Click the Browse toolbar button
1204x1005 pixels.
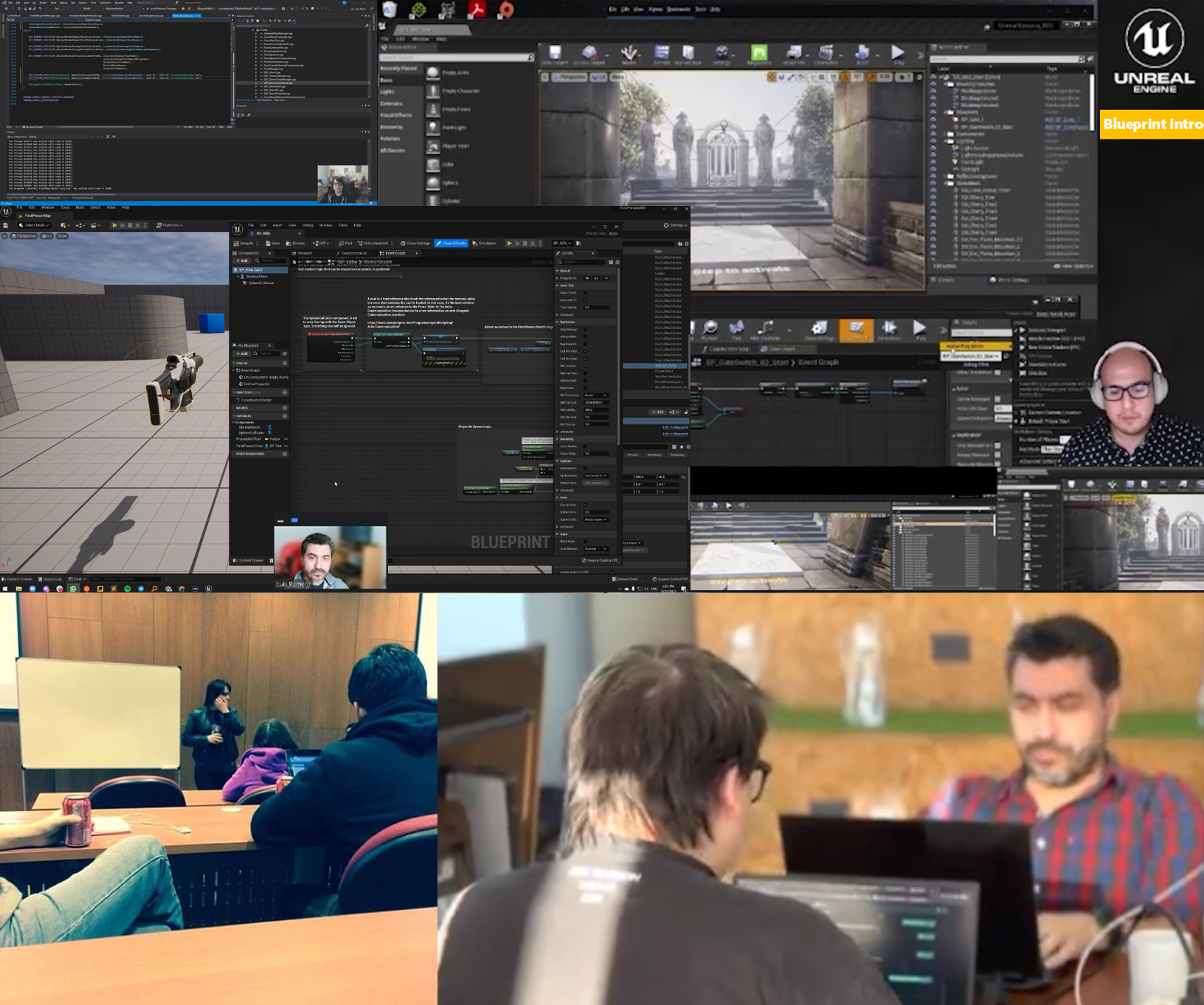296,244
